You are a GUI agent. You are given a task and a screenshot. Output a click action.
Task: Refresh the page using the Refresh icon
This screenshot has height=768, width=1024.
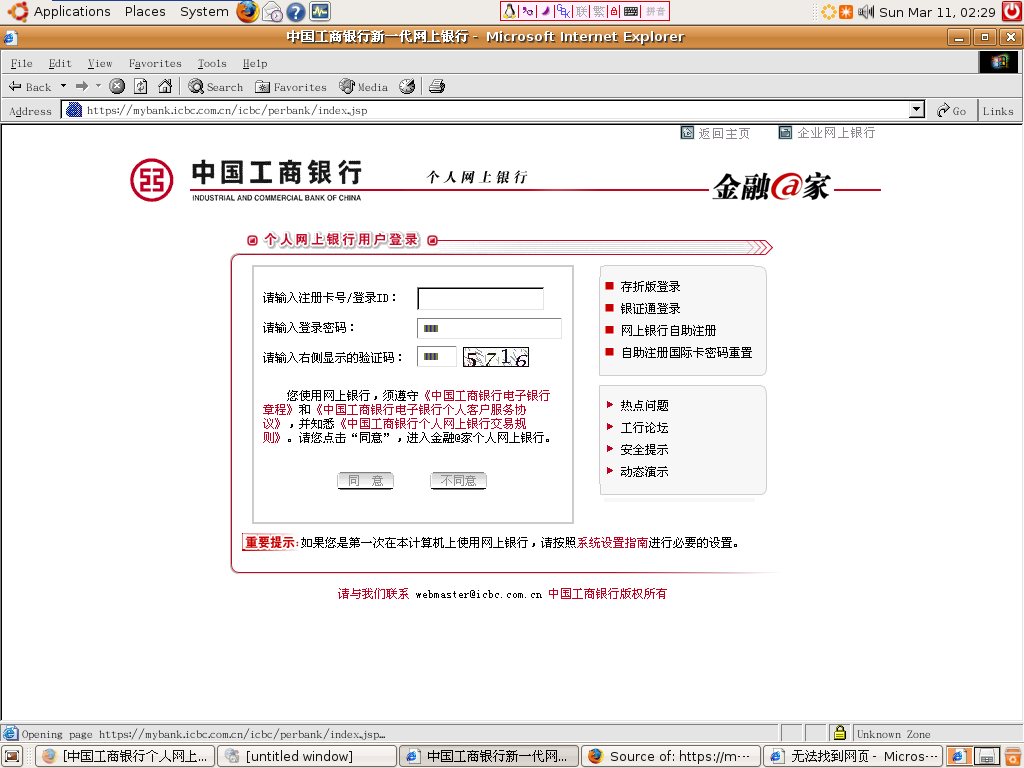(140, 86)
